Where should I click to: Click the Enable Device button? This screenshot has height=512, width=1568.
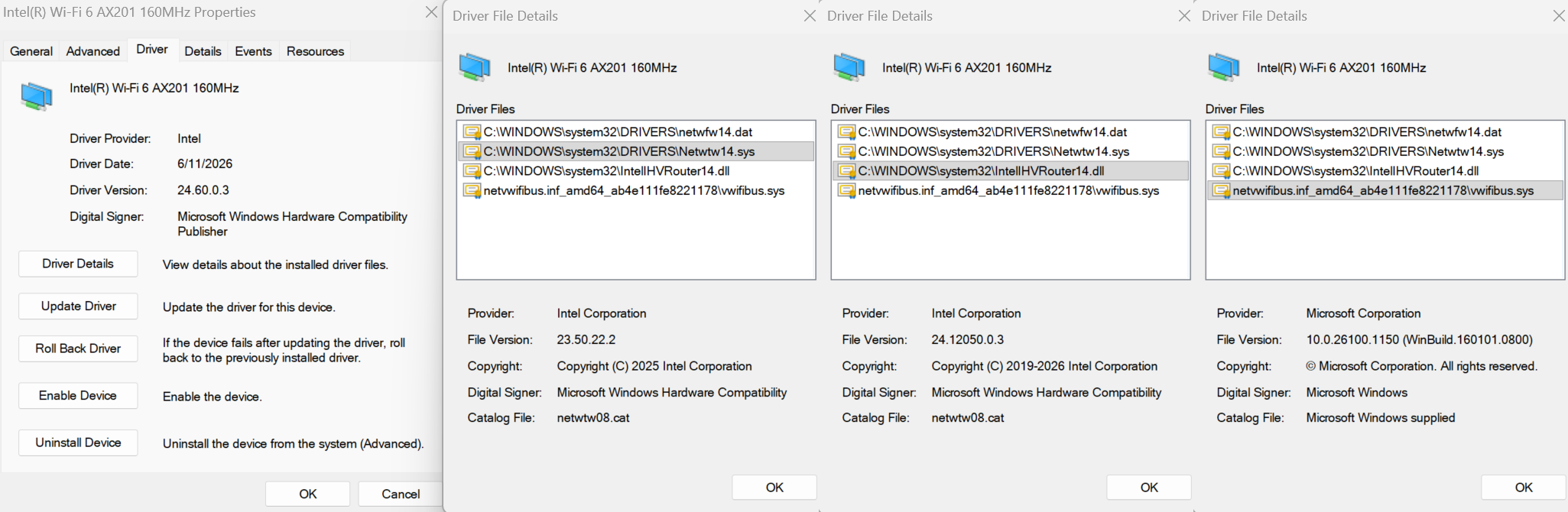point(78,396)
